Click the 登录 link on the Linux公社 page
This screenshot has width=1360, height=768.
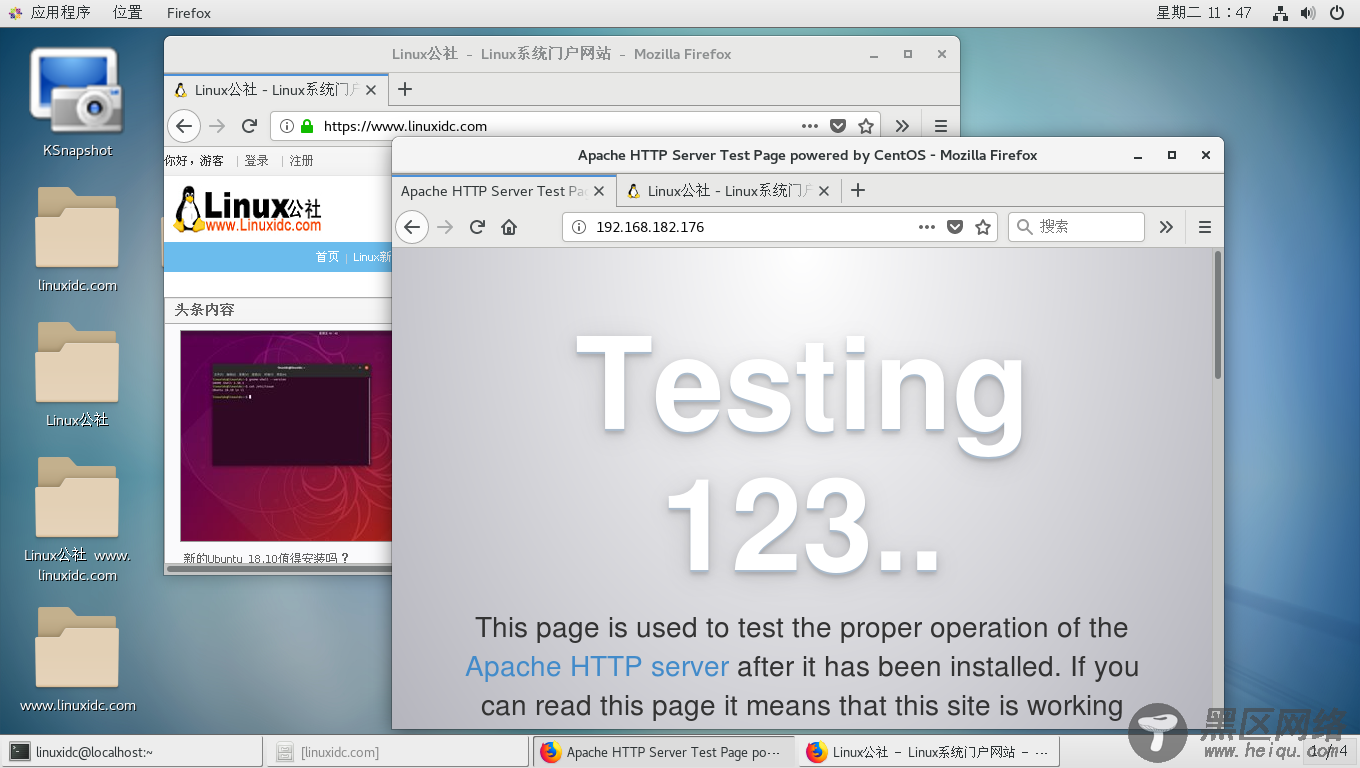click(257, 160)
